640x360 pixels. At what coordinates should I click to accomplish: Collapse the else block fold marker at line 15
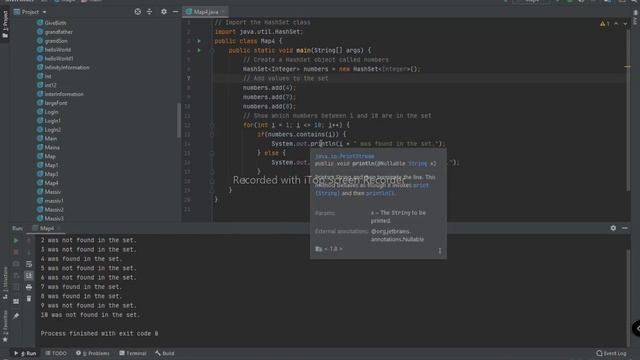coord(212,153)
